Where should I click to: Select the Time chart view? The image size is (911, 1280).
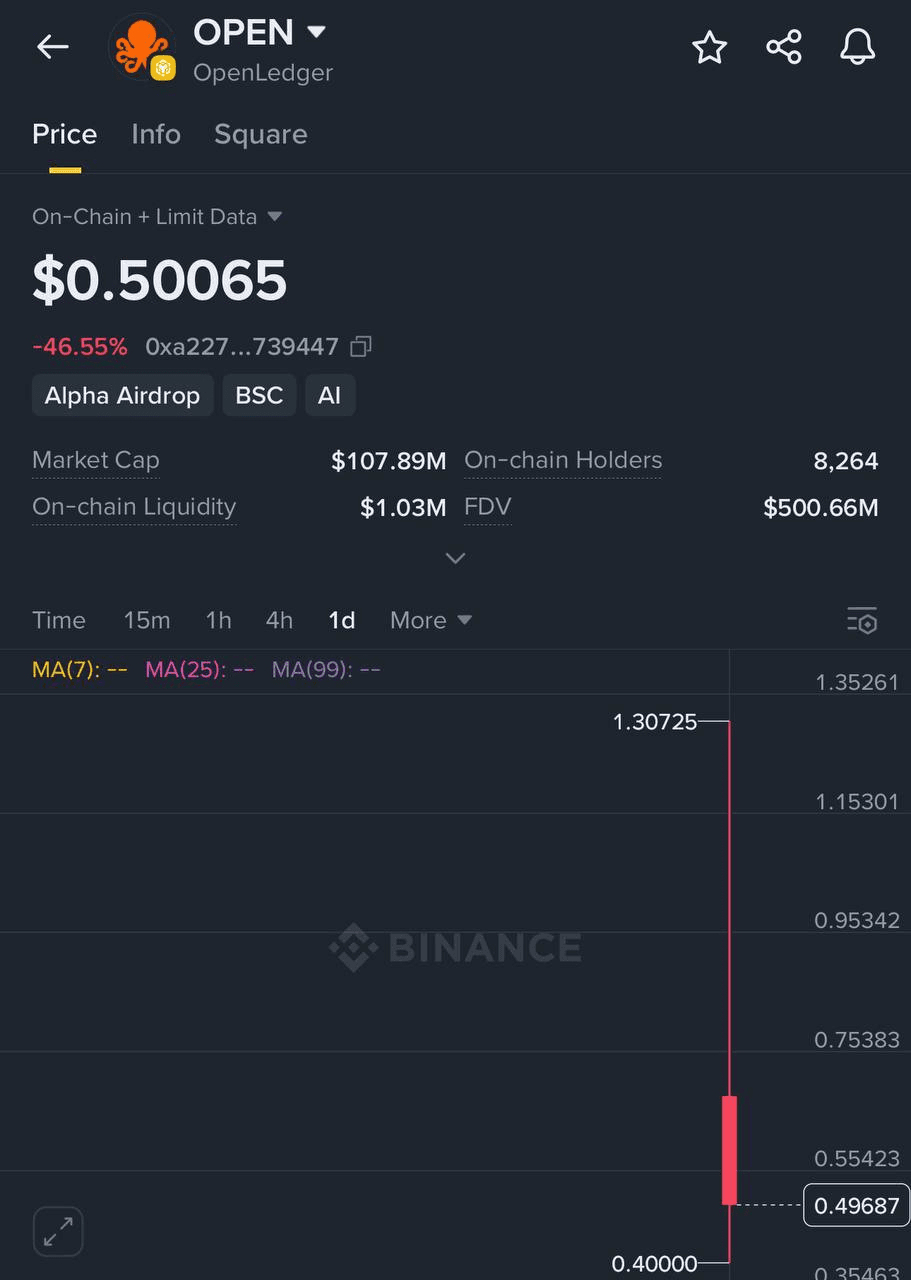pyautogui.click(x=59, y=620)
